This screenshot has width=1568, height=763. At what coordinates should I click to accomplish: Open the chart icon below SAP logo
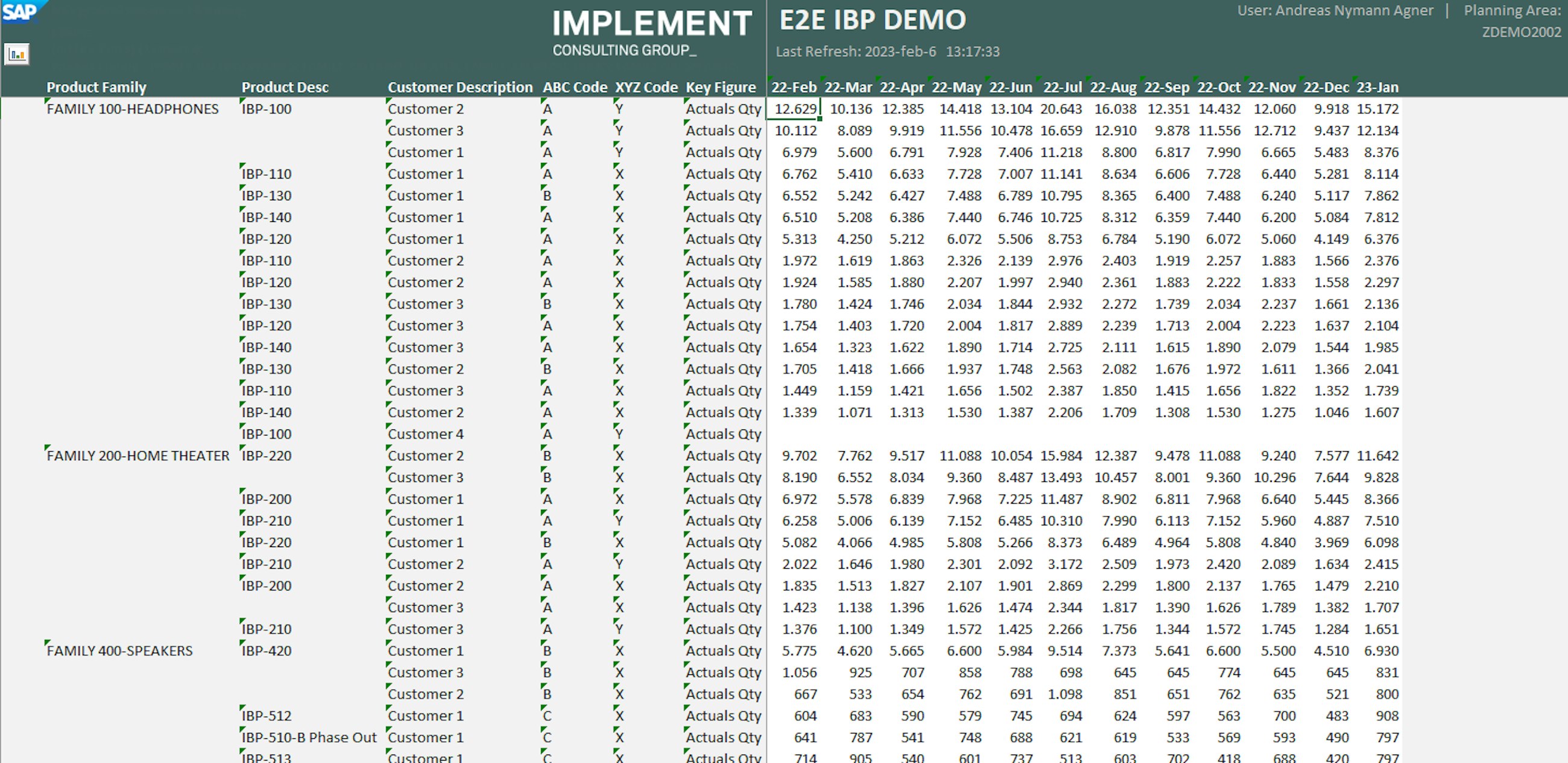point(17,55)
